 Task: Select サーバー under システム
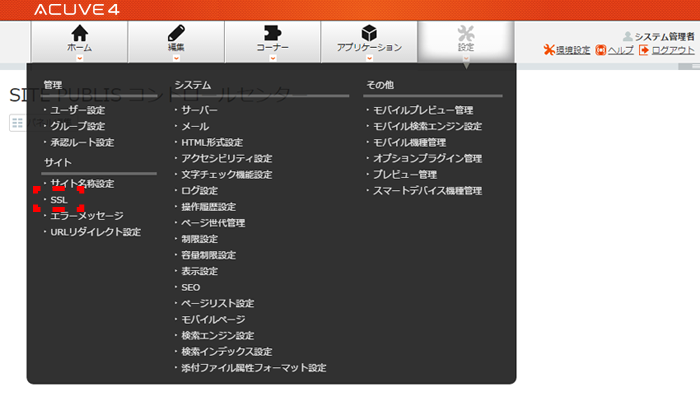click(199, 110)
